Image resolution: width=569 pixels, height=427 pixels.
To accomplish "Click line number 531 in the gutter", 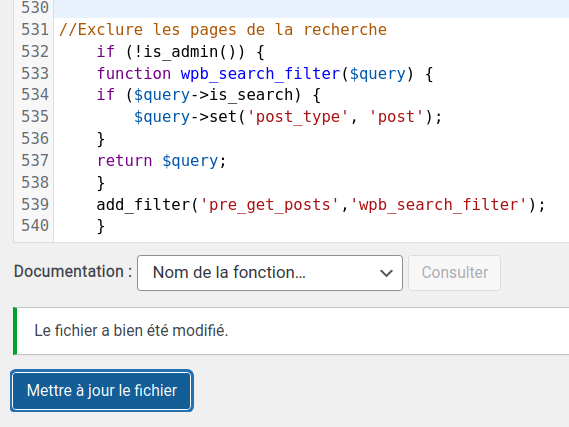I will (35, 30).
